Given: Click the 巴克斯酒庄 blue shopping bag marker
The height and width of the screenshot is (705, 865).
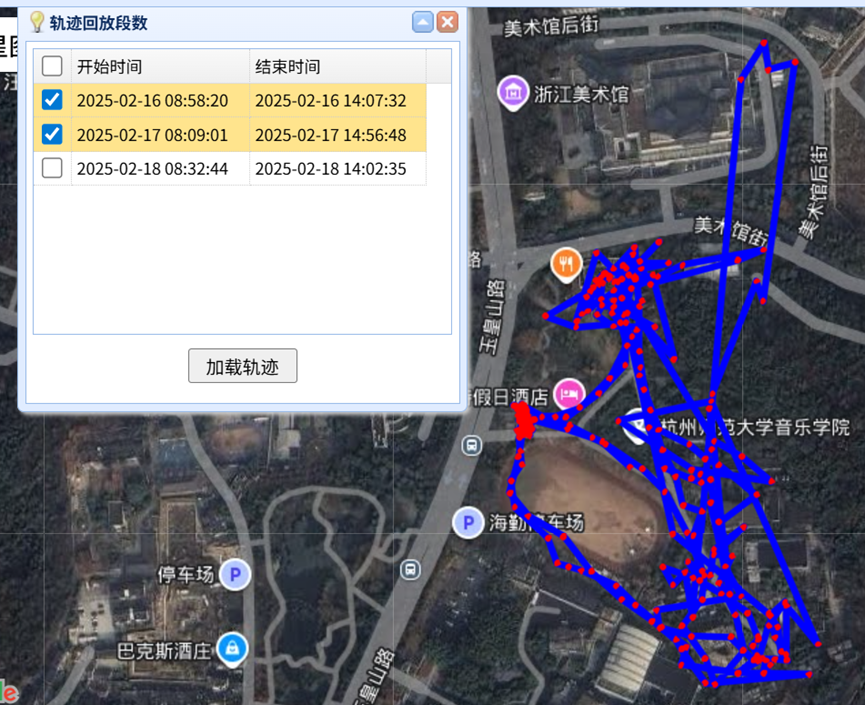Looking at the screenshot, I should coord(232,649).
